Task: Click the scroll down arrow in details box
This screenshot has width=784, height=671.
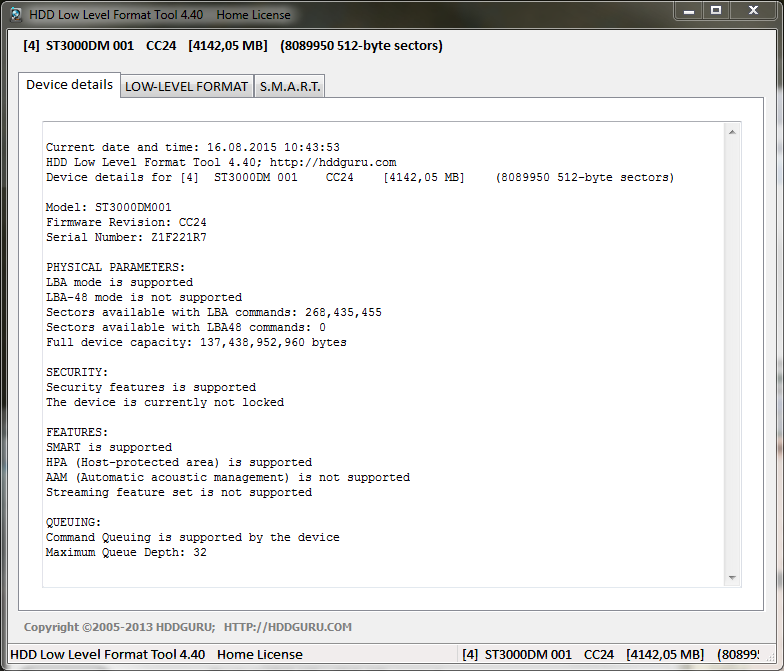Action: coord(732,578)
